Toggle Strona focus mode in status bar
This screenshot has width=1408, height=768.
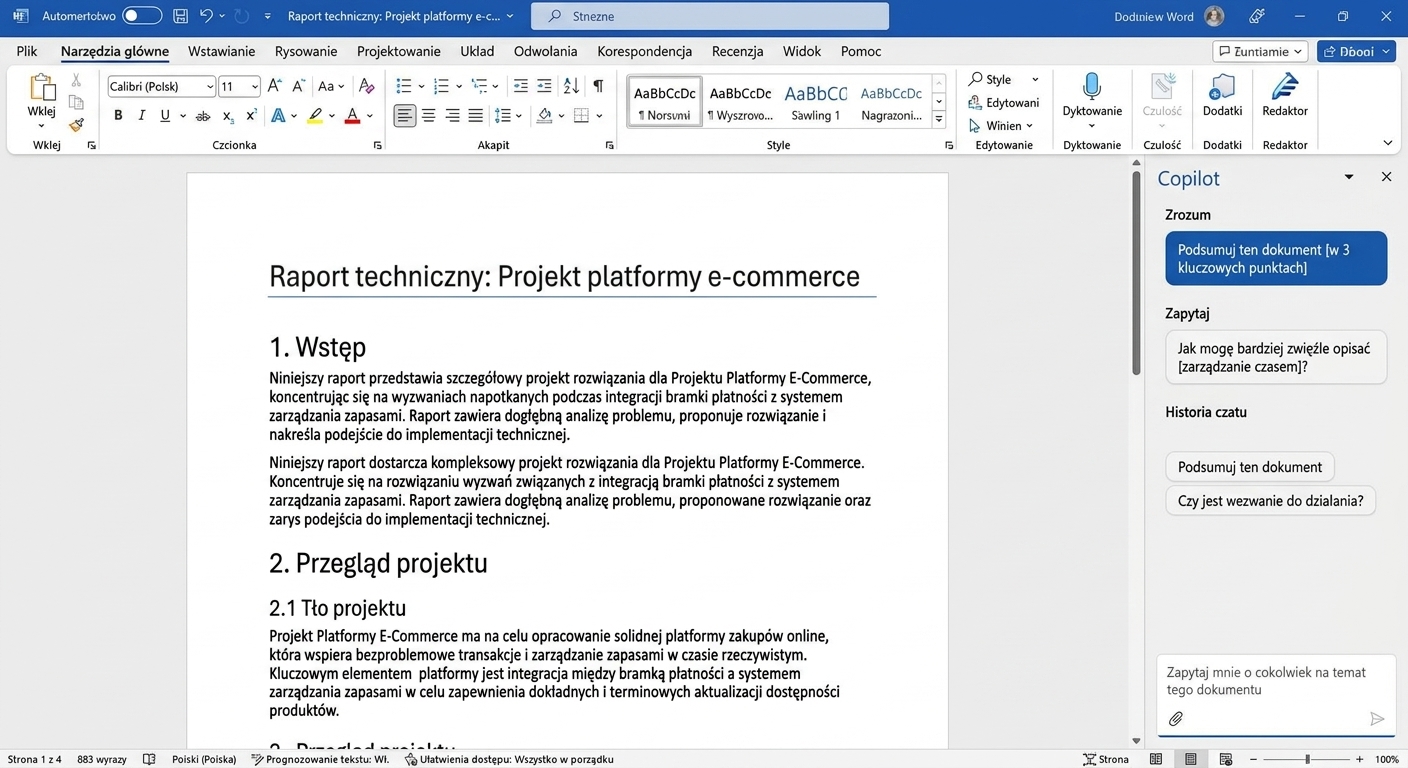coord(1106,759)
